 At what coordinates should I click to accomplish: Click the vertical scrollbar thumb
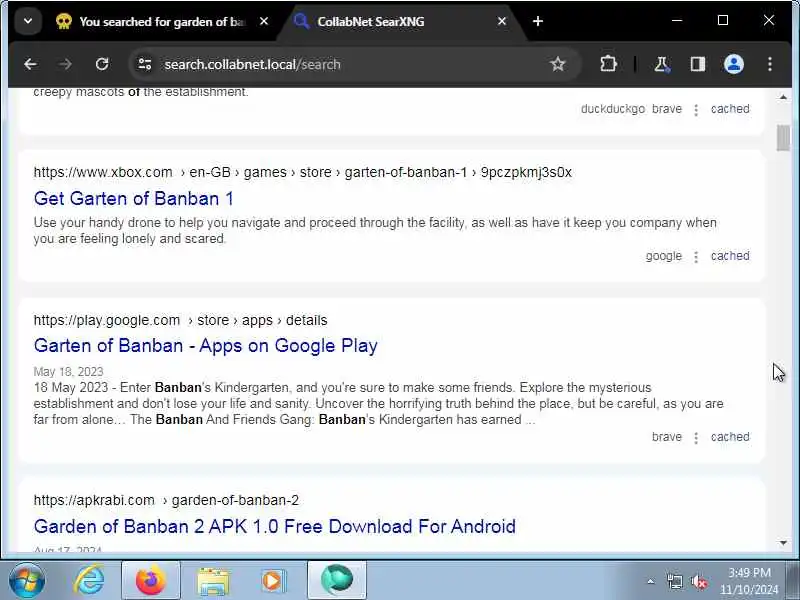(783, 138)
